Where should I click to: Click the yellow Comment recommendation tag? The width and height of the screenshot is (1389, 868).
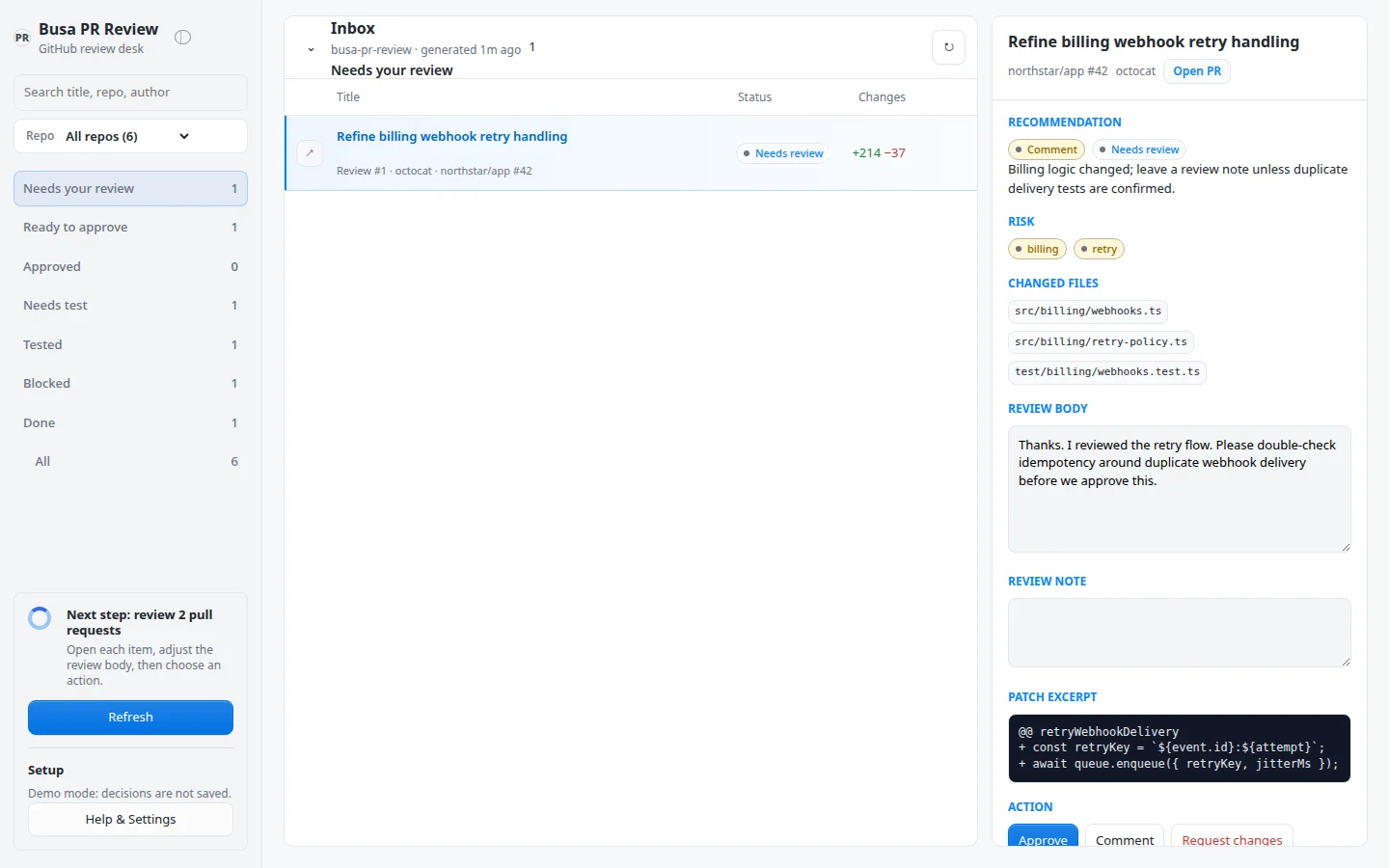click(1047, 149)
